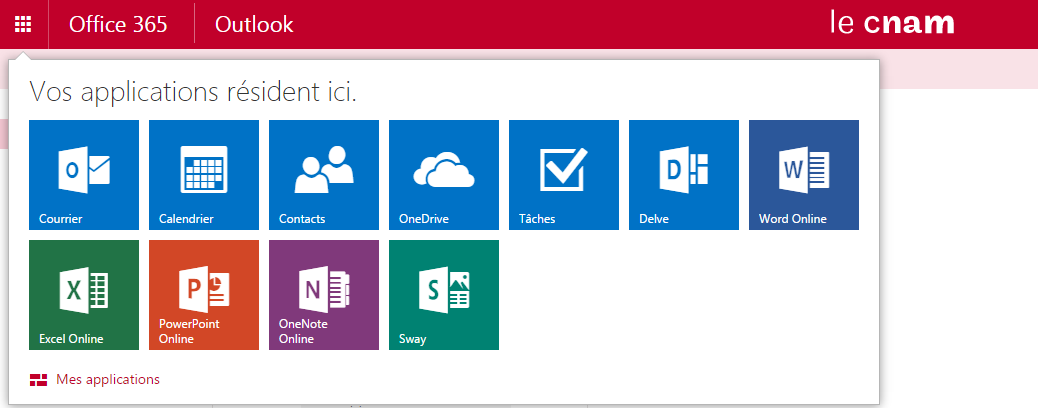This screenshot has height=408, width=1038.
Task: Launch the Excel Online tile
Action: tap(84, 294)
